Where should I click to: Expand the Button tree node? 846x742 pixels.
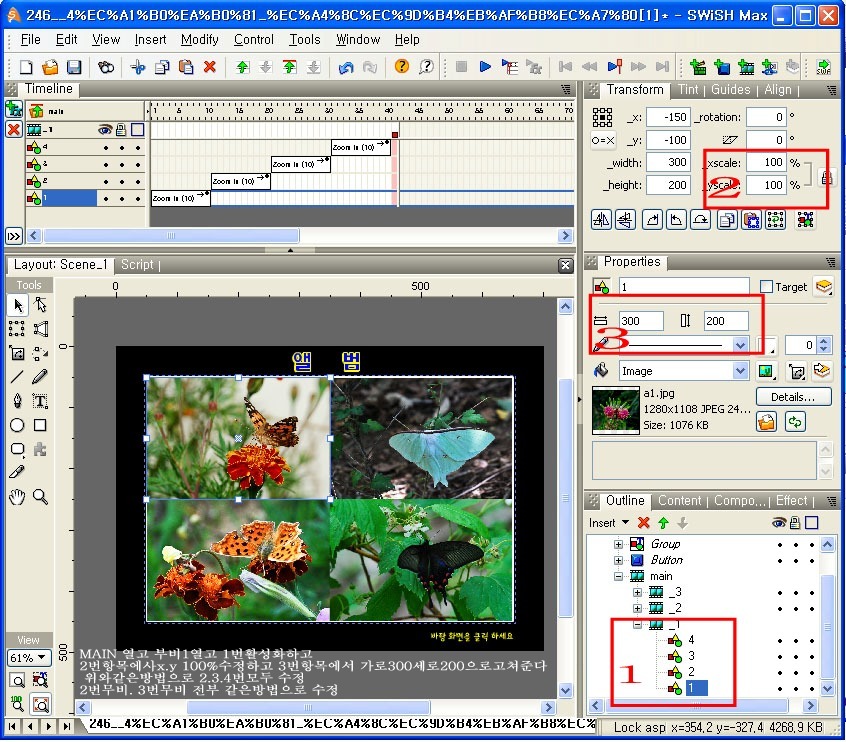pyautogui.click(x=618, y=560)
